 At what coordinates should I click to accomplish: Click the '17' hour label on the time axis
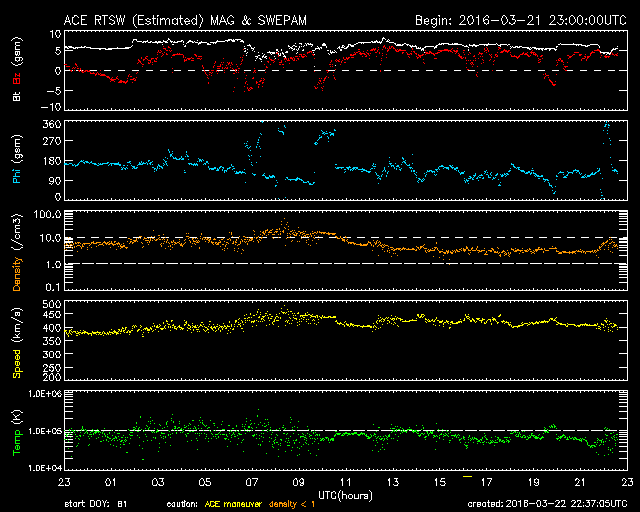pos(486,482)
